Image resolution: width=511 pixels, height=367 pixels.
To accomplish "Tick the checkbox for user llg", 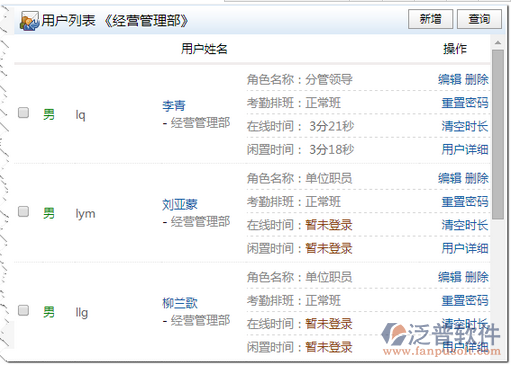I will (23, 310).
